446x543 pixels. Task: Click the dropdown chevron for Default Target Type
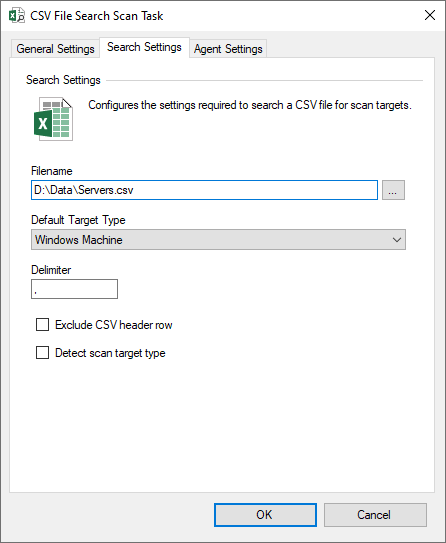coord(397,240)
